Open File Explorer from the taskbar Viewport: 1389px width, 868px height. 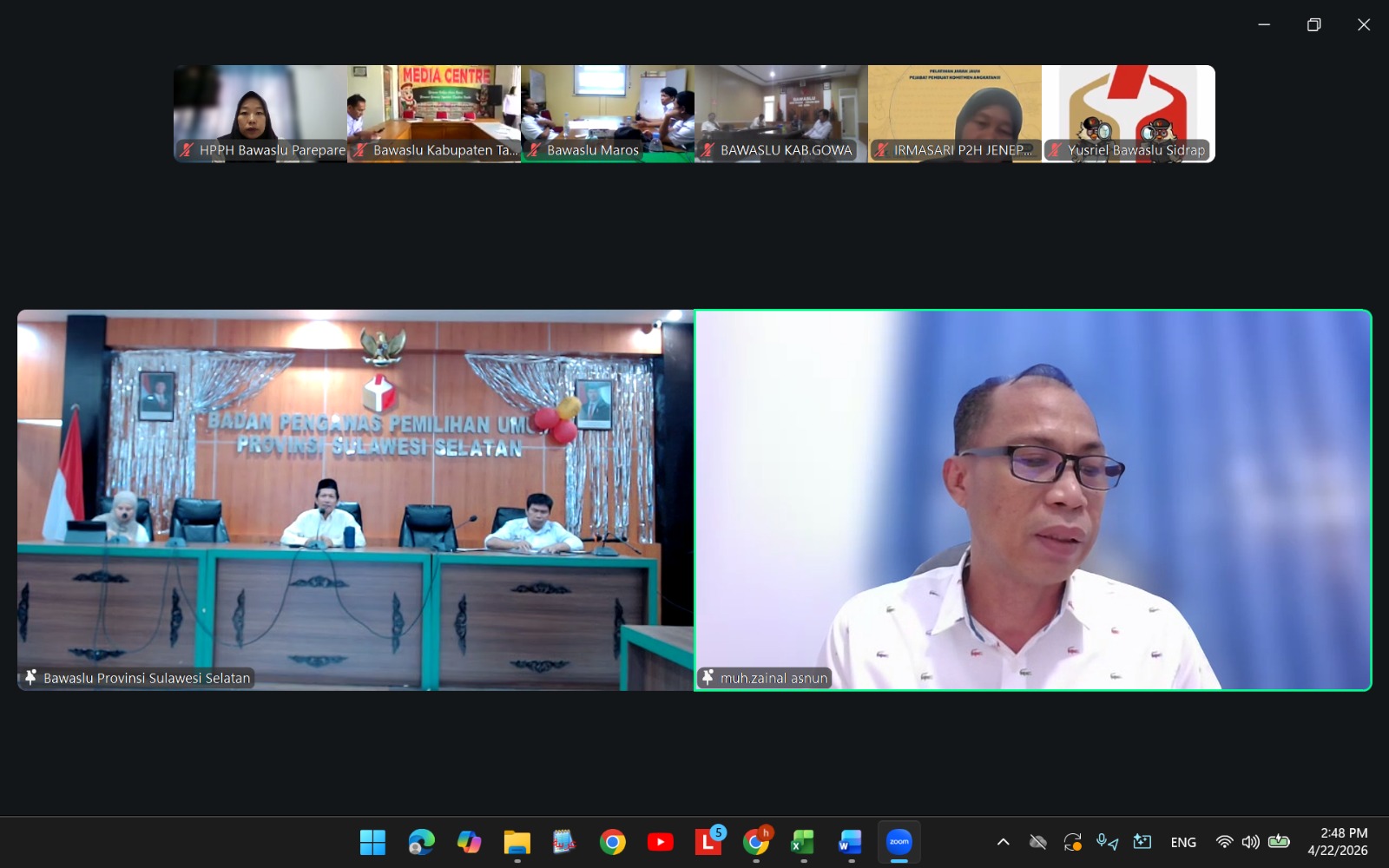[517, 842]
